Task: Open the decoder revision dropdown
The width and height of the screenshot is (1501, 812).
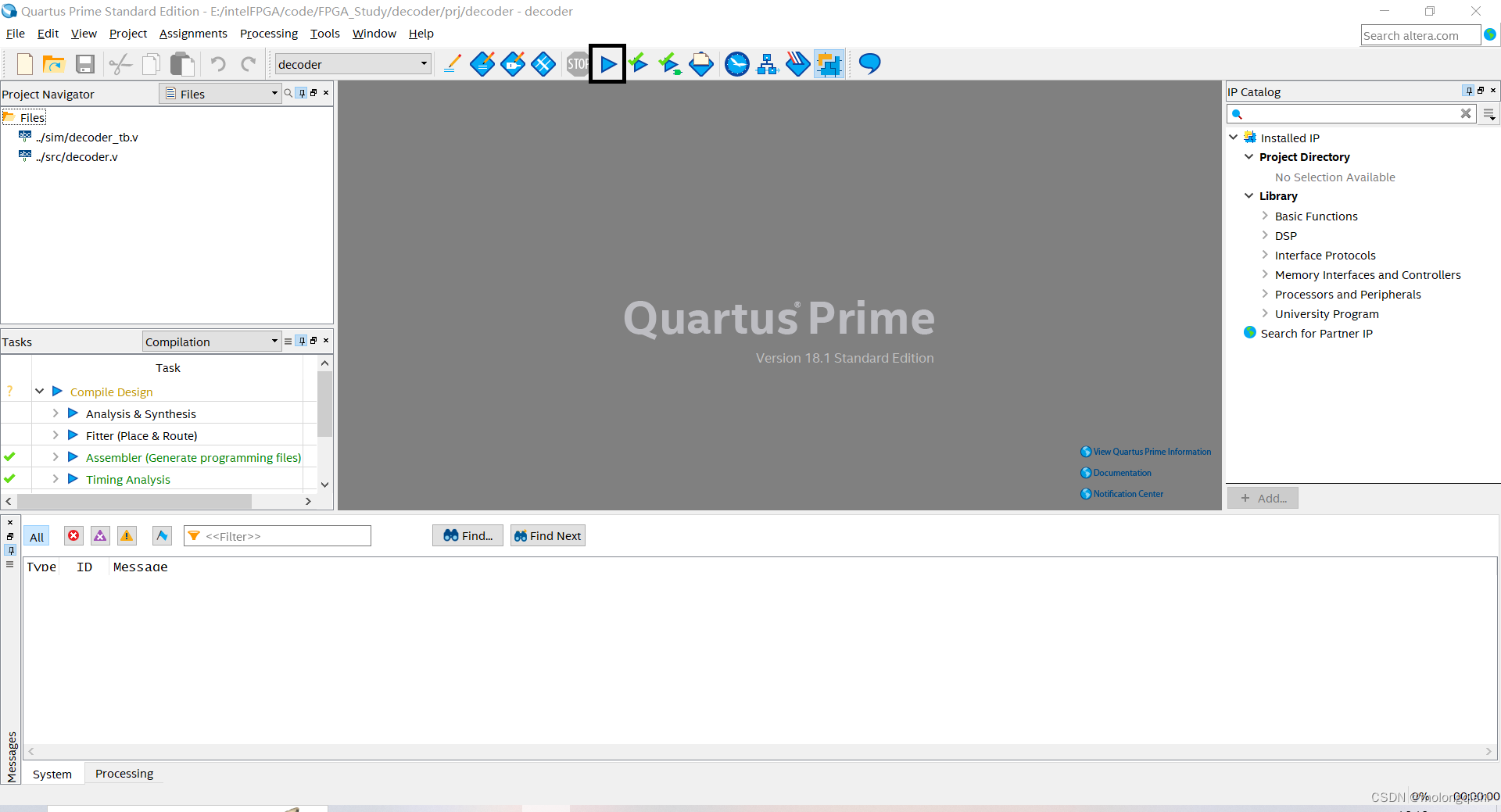Action: [353, 64]
